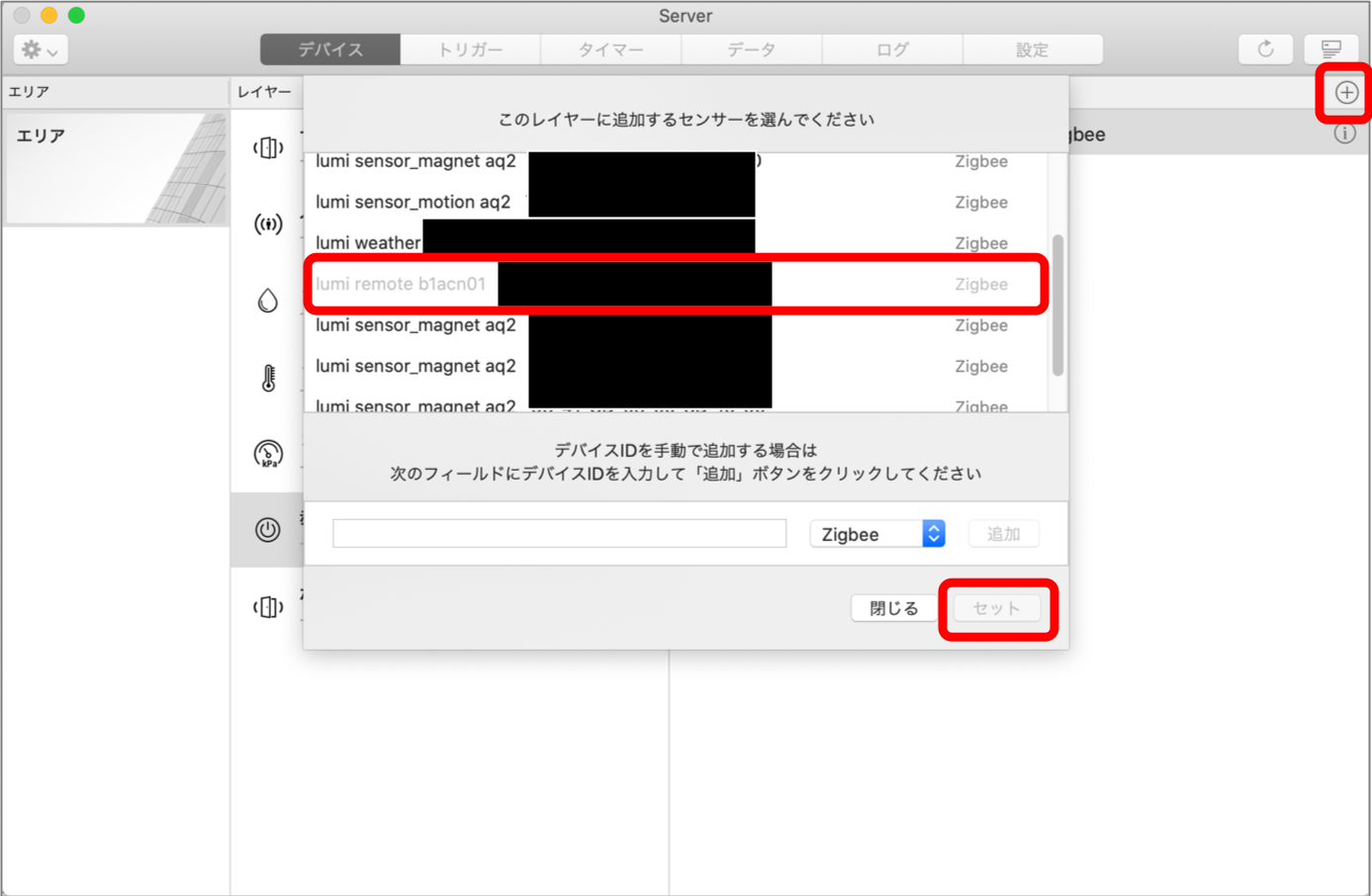Image resolution: width=1372 pixels, height=896 pixels.
Task: Click the sensor list scrollbar
Action: click(1057, 305)
